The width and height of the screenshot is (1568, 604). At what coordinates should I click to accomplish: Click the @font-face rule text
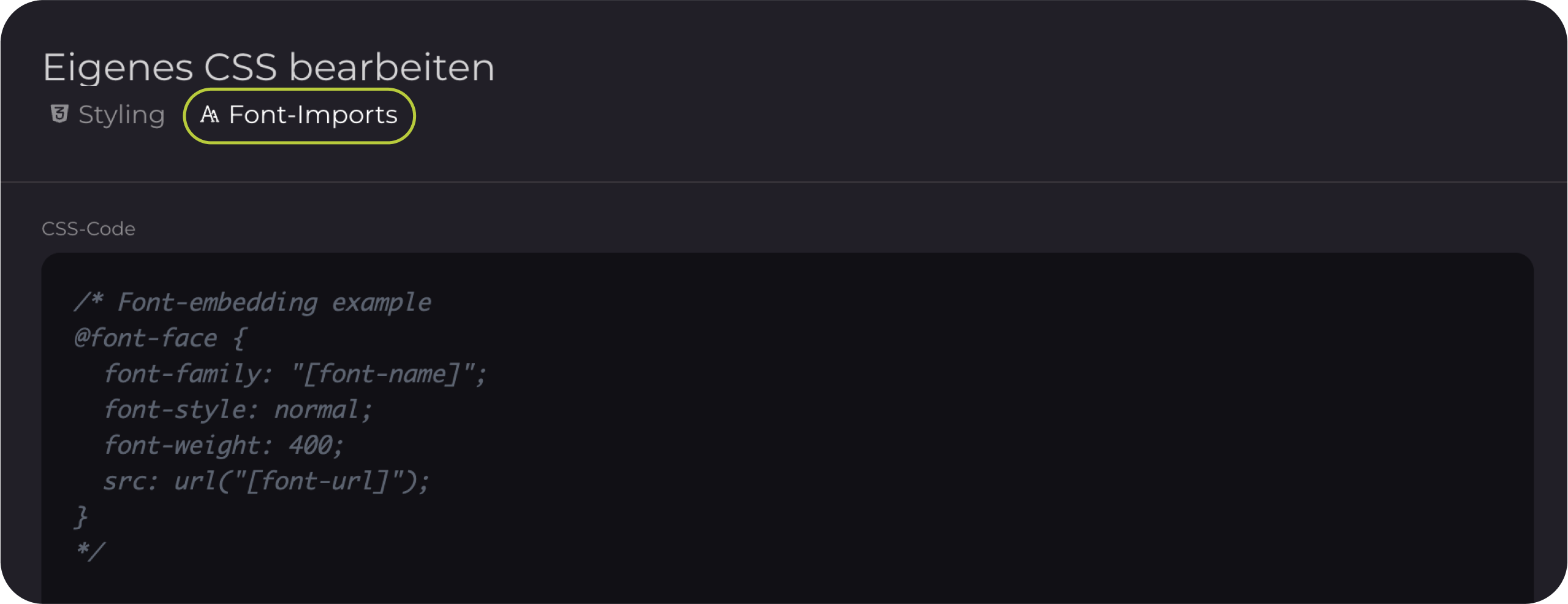click(x=145, y=338)
